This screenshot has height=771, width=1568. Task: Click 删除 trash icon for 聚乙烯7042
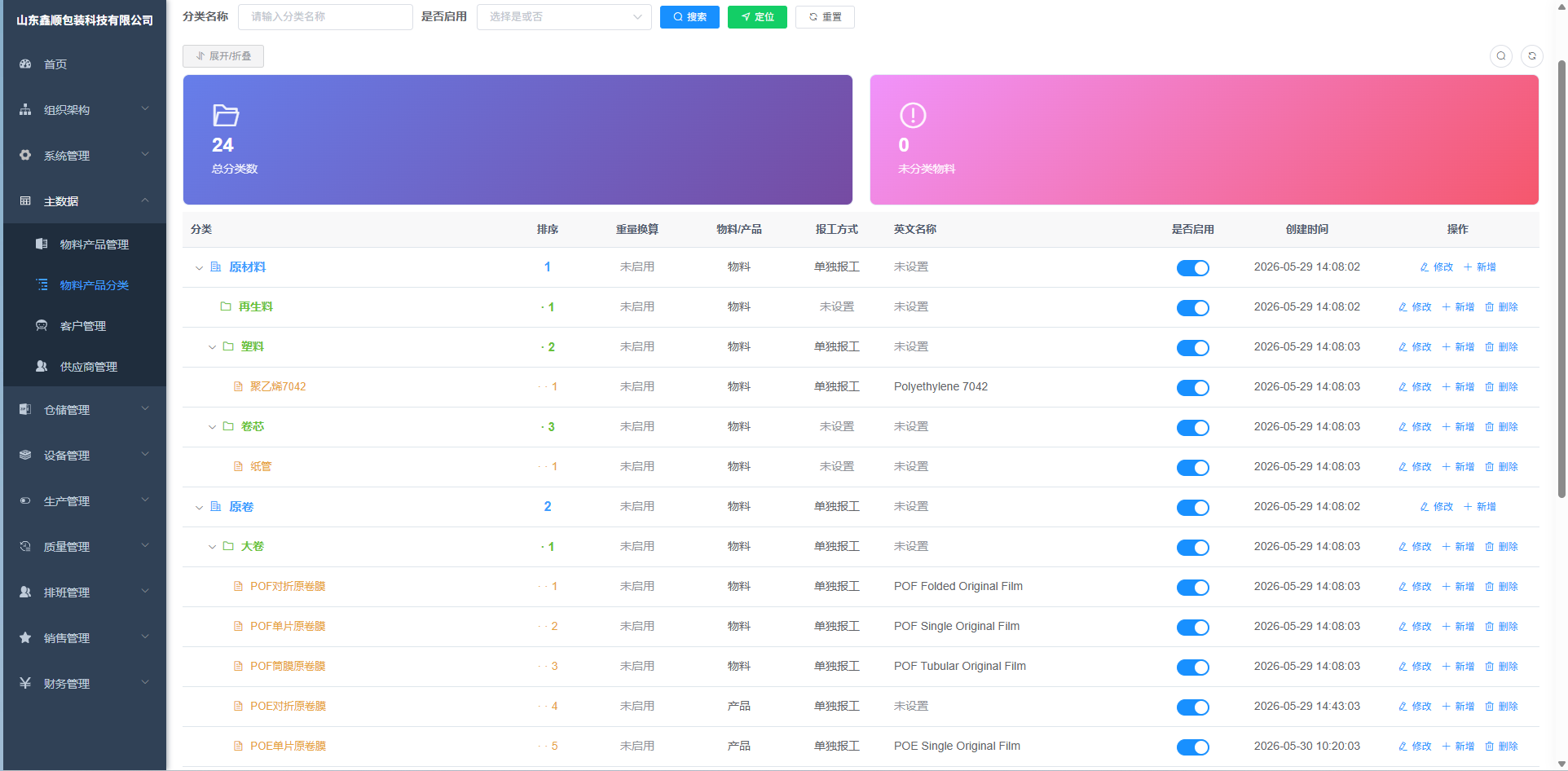click(x=1490, y=387)
